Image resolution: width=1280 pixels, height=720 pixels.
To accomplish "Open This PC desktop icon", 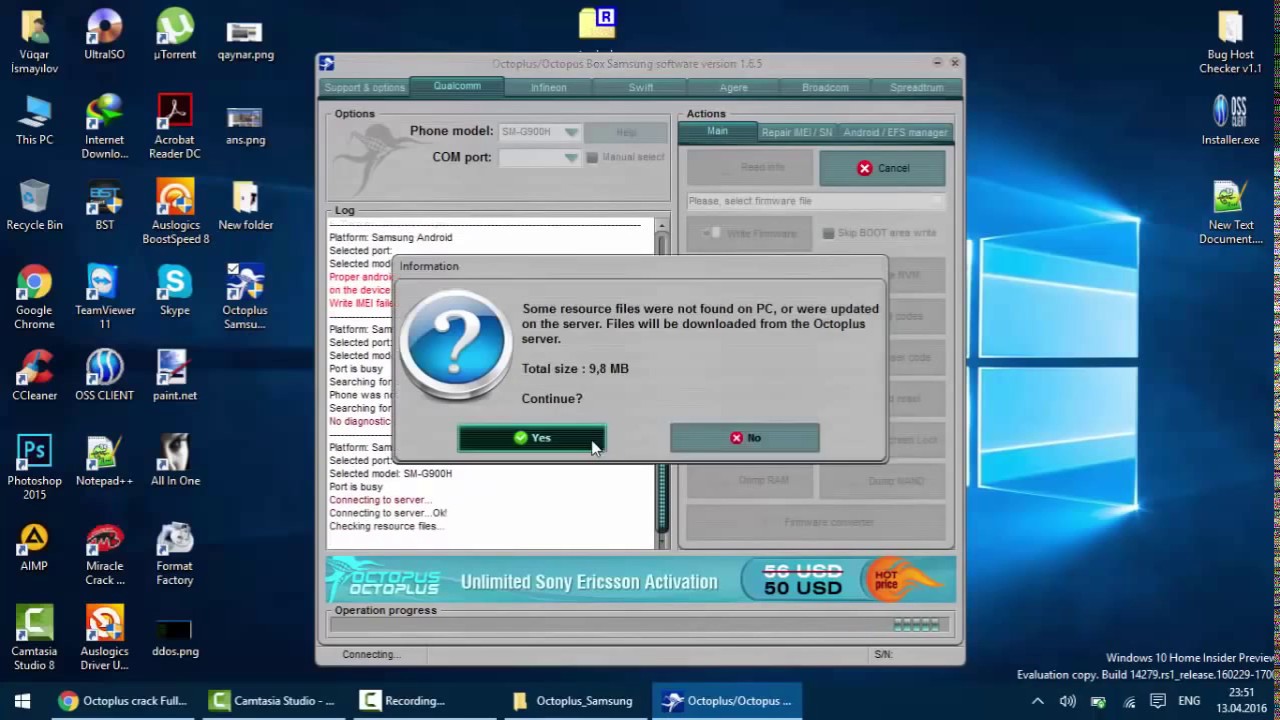I will 34,120.
